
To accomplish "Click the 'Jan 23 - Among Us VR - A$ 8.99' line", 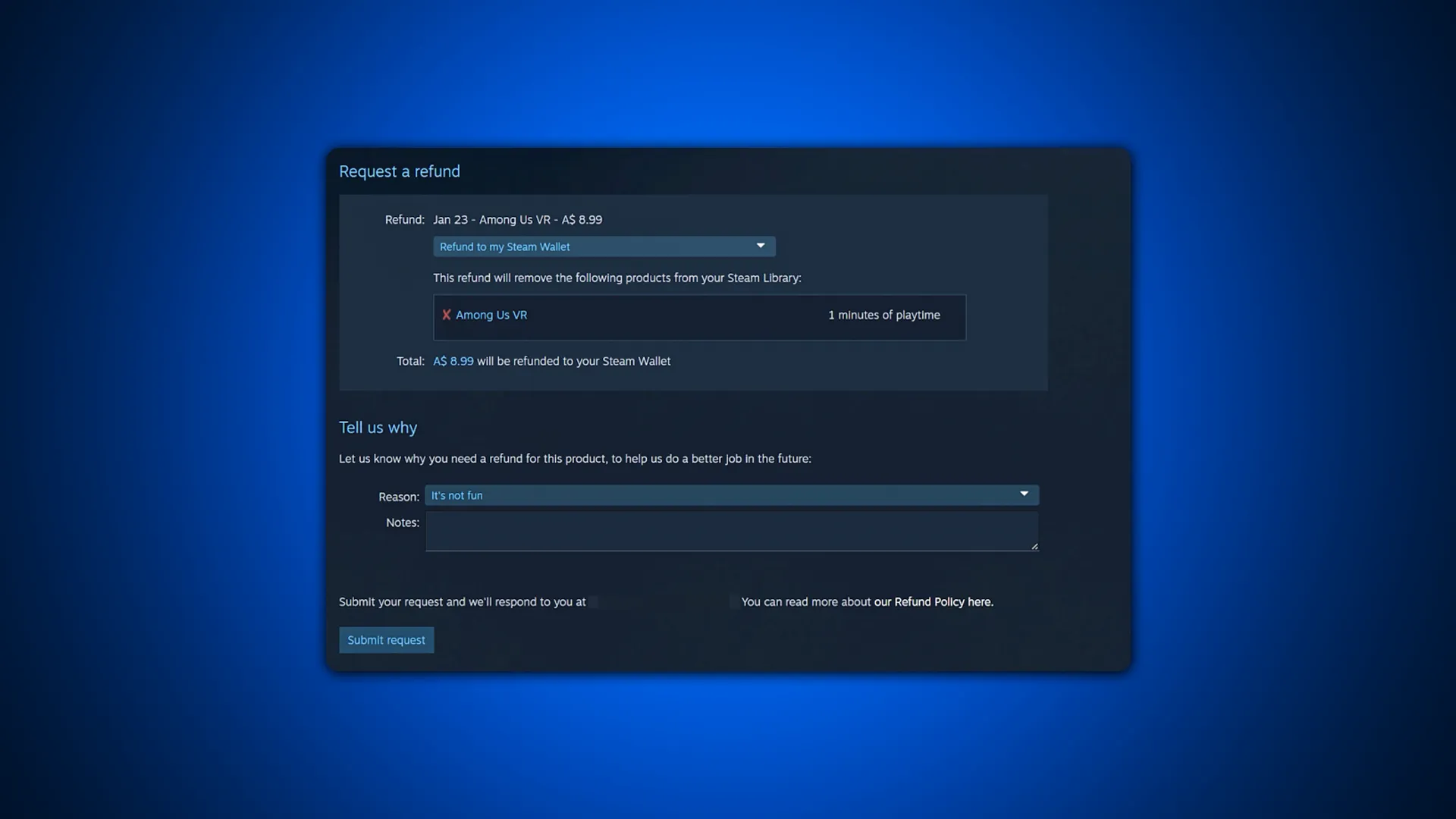I will (x=517, y=220).
